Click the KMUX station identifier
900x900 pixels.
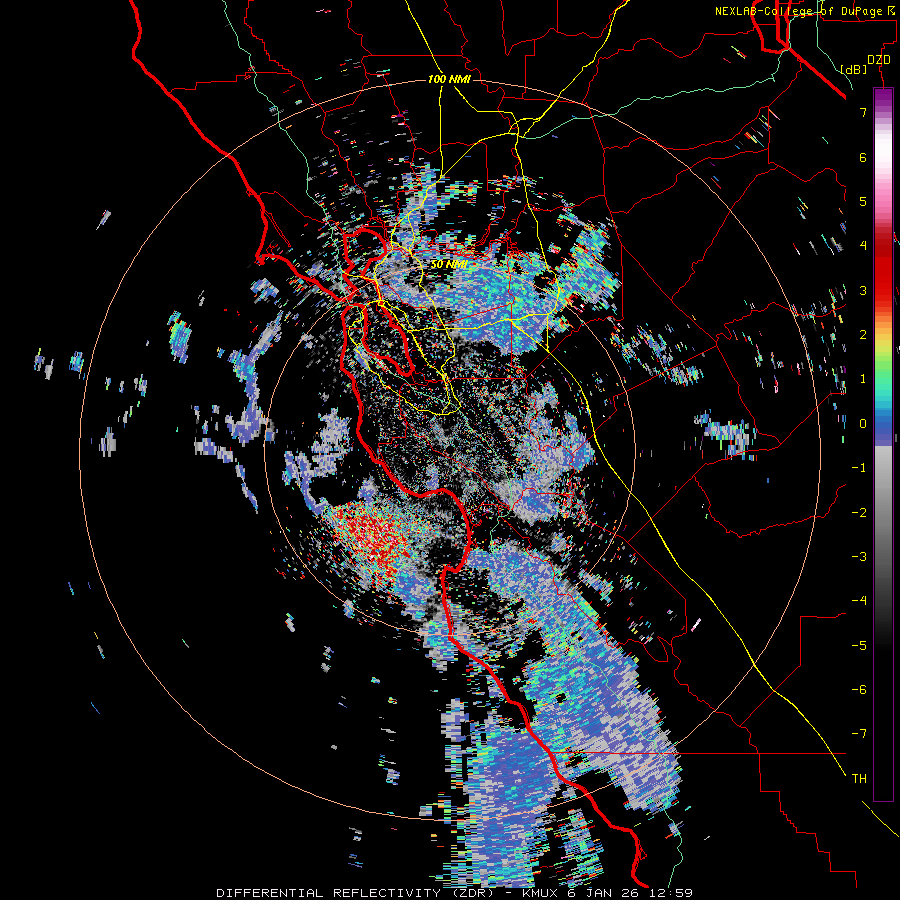[542, 893]
